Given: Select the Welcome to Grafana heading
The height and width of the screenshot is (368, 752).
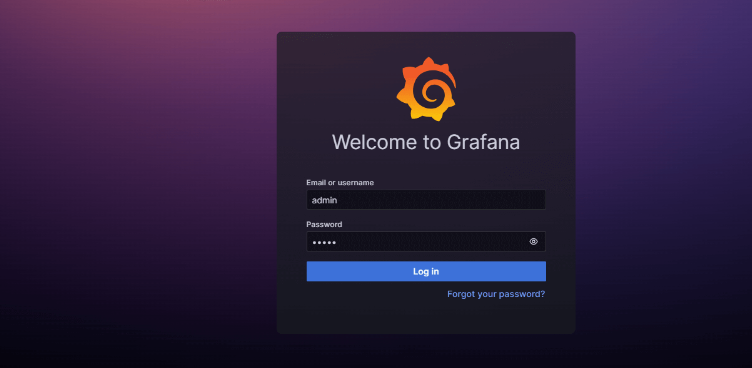Looking at the screenshot, I should coord(426,142).
